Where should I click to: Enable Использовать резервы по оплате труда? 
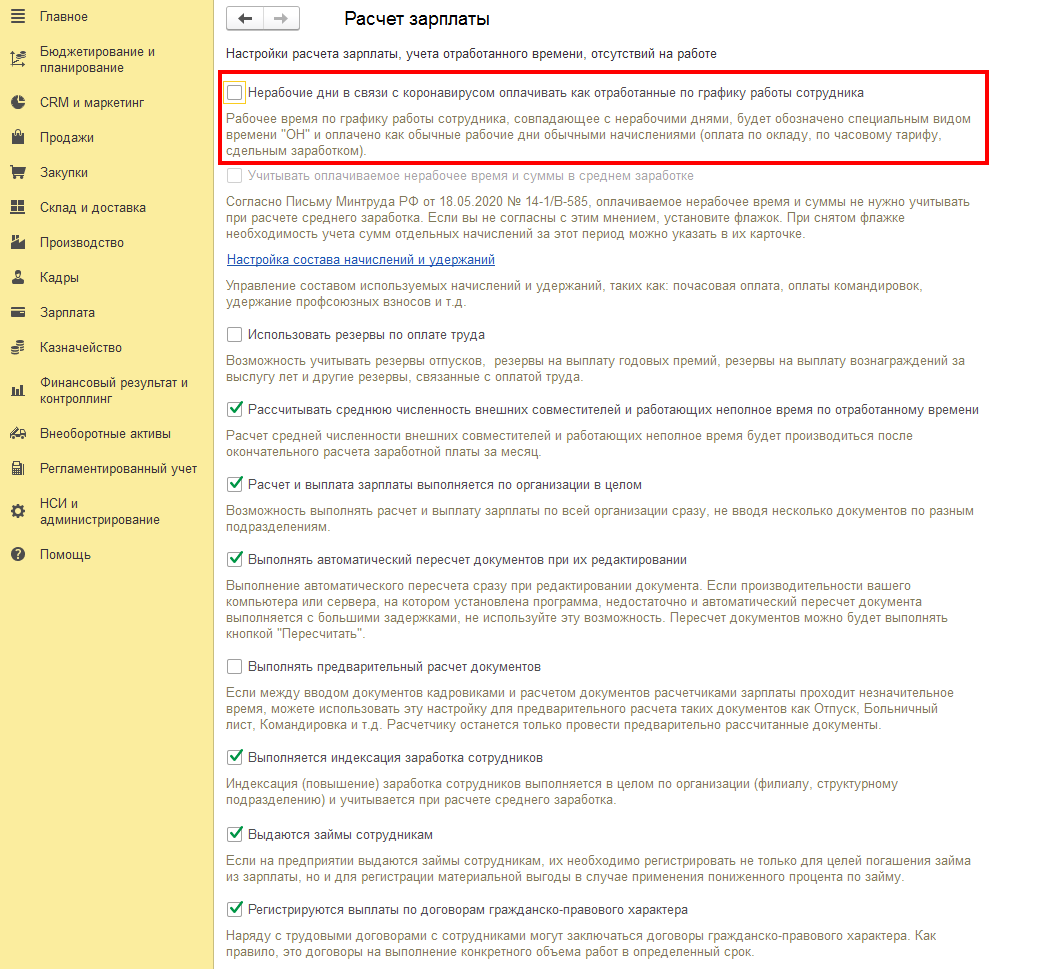pyautogui.click(x=235, y=335)
